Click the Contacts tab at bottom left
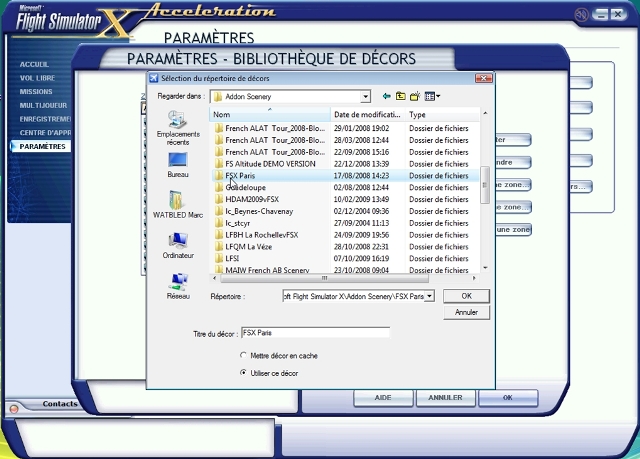The image size is (640, 459). coord(60,404)
